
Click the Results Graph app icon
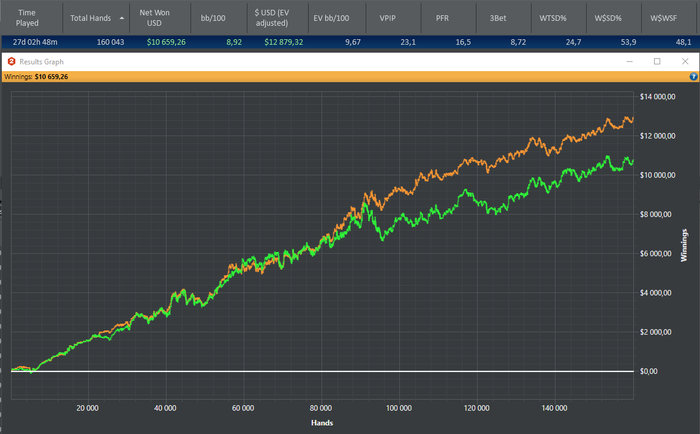tap(12, 62)
